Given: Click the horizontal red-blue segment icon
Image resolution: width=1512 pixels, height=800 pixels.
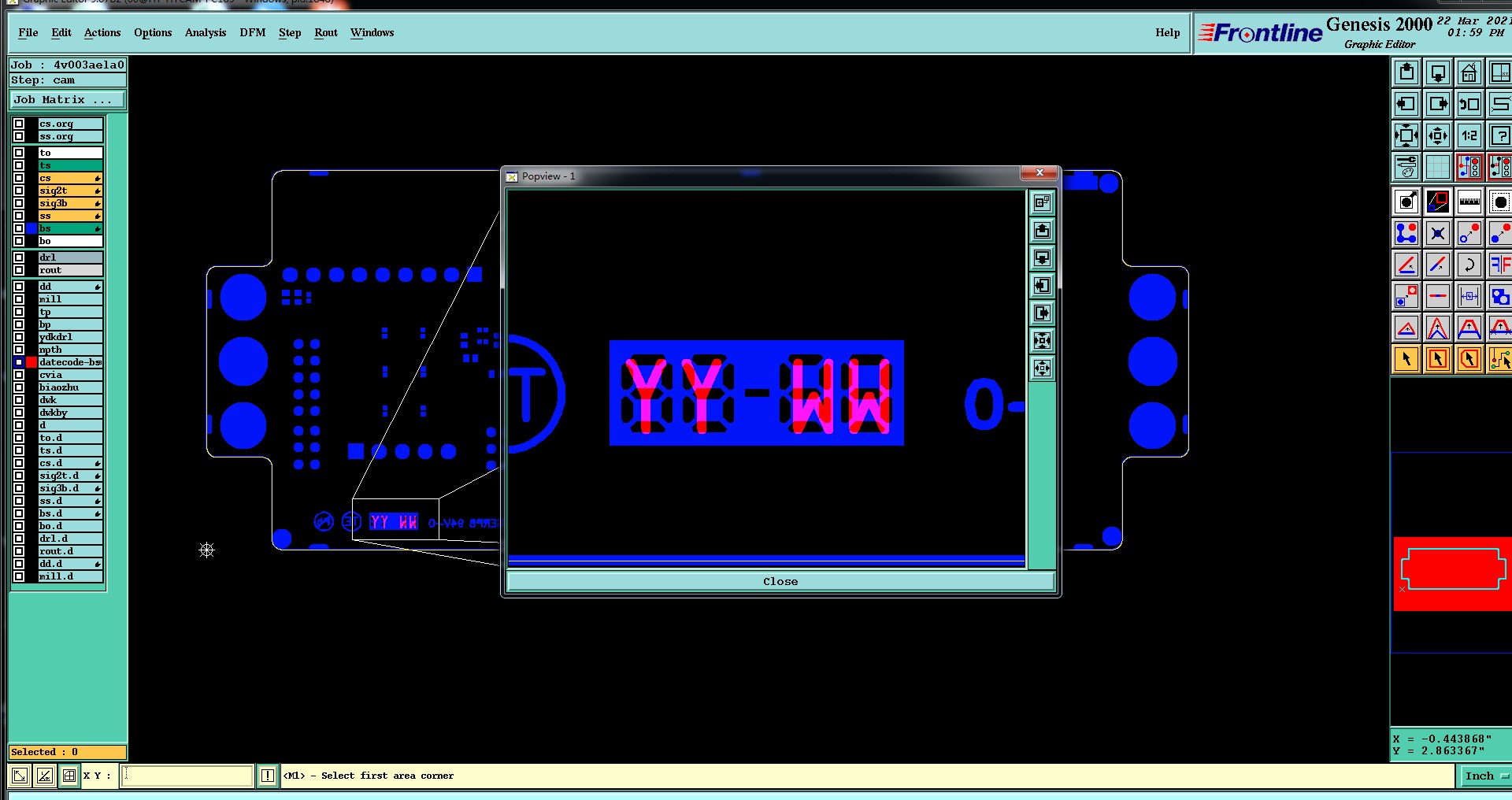Looking at the screenshot, I should [x=1438, y=296].
